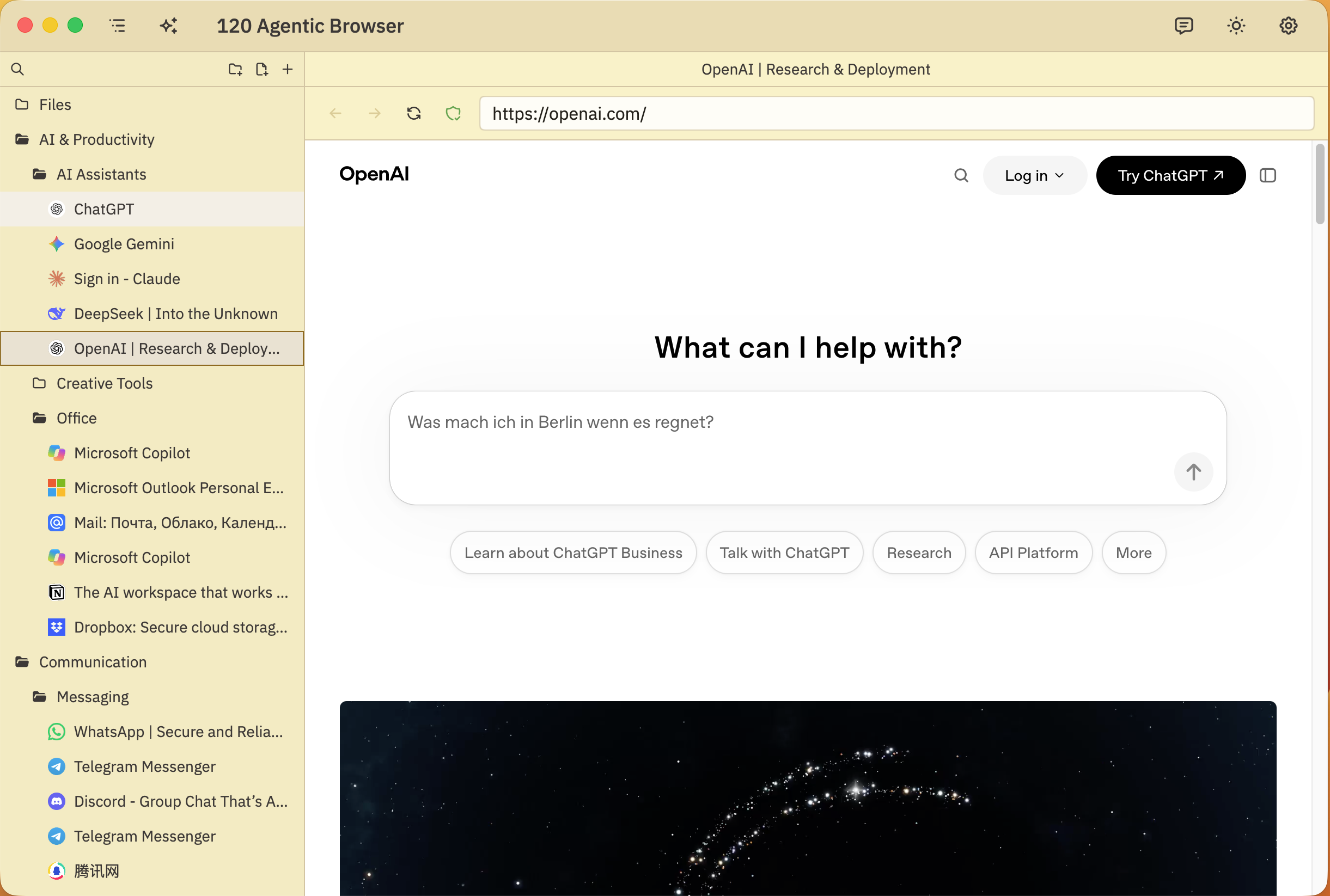Open Microsoft Outlook Personal E... entry
1330x896 pixels.
point(152,488)
